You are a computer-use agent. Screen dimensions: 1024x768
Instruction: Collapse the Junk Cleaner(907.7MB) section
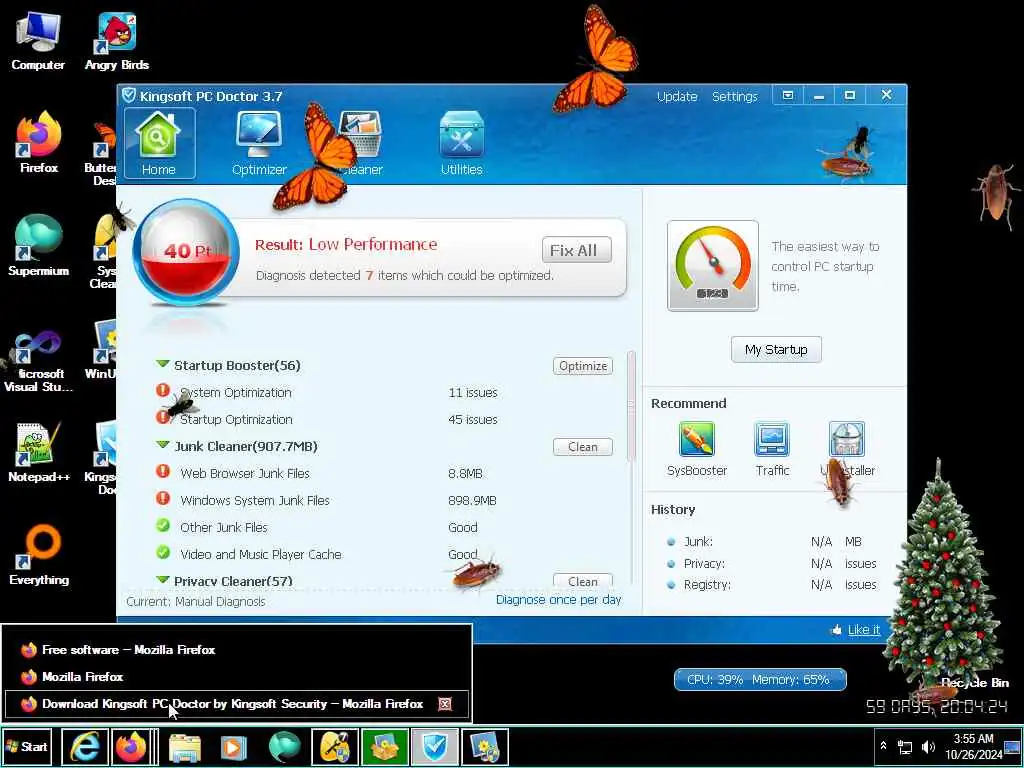point(163,445)
